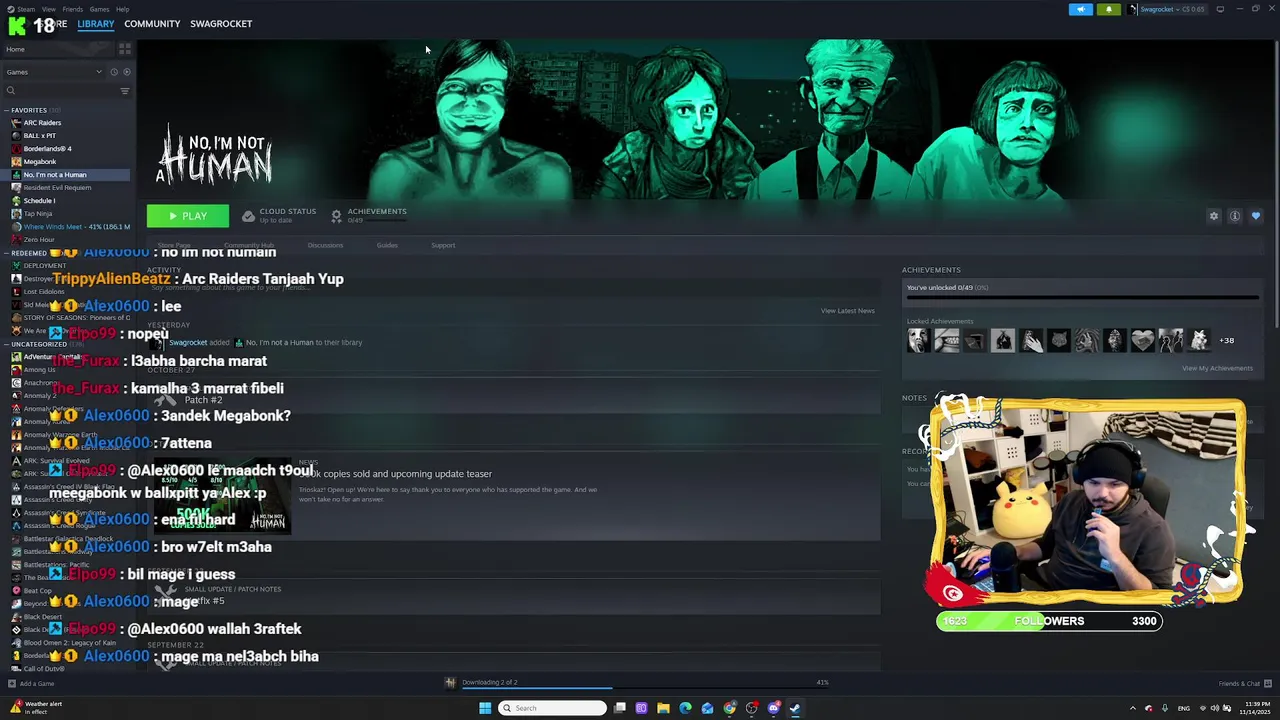Open the SWAGROCKET profile tab
Screen dimensions: 1280x720
[x=221, y=24]
